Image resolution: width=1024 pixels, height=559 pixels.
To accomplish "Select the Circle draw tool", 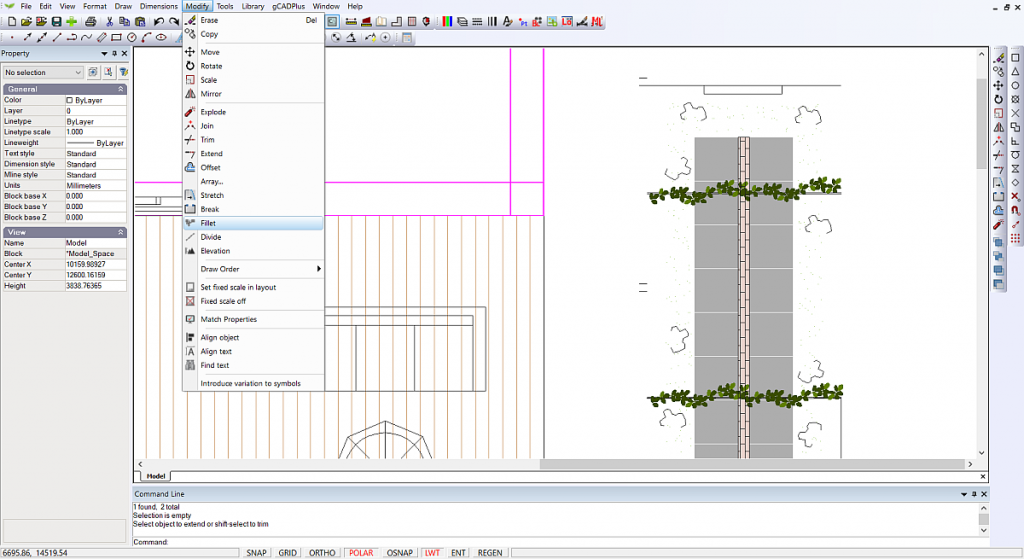I will click(x=131, y=37).
